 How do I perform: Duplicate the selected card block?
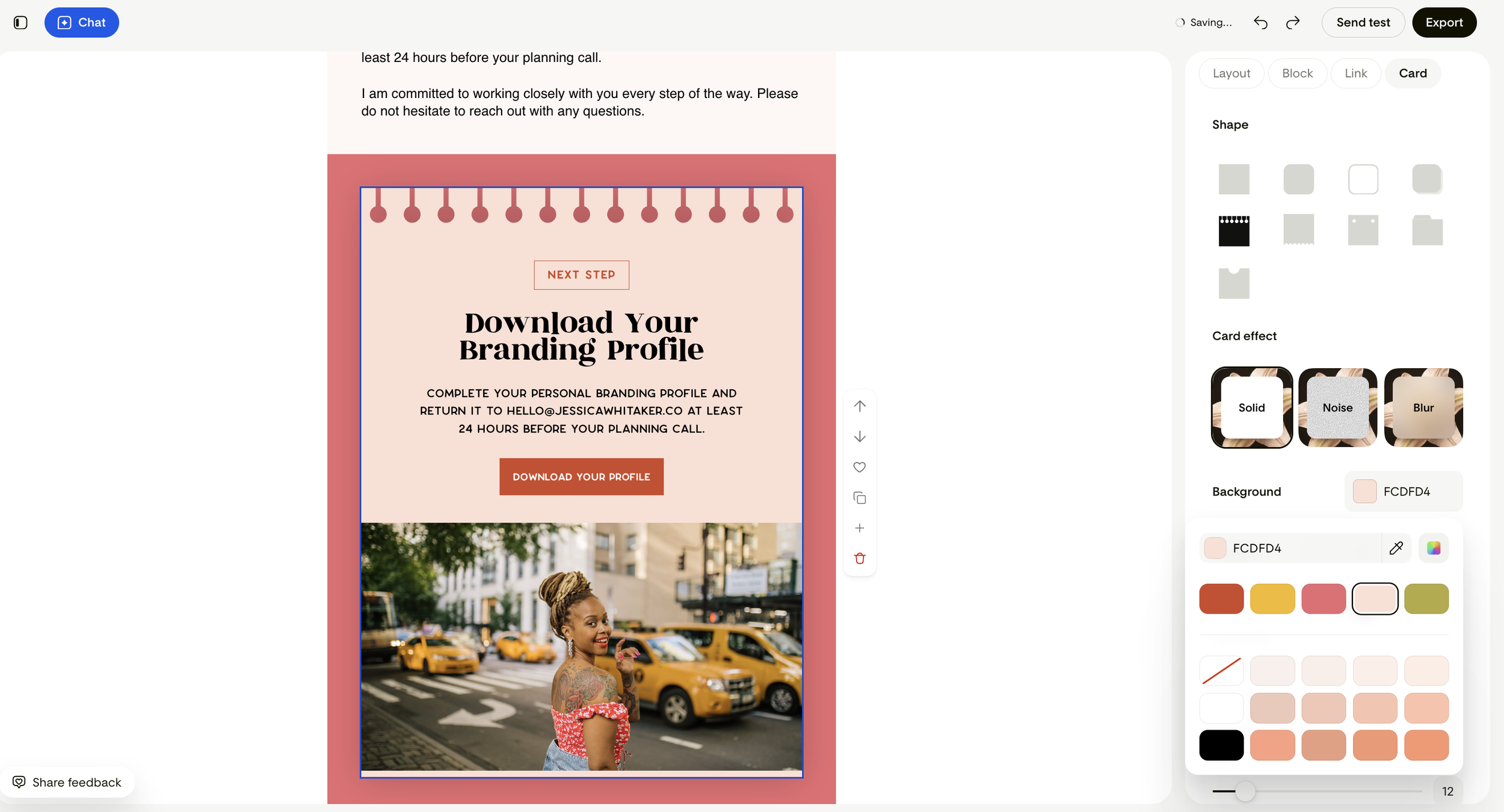(860, 497)
